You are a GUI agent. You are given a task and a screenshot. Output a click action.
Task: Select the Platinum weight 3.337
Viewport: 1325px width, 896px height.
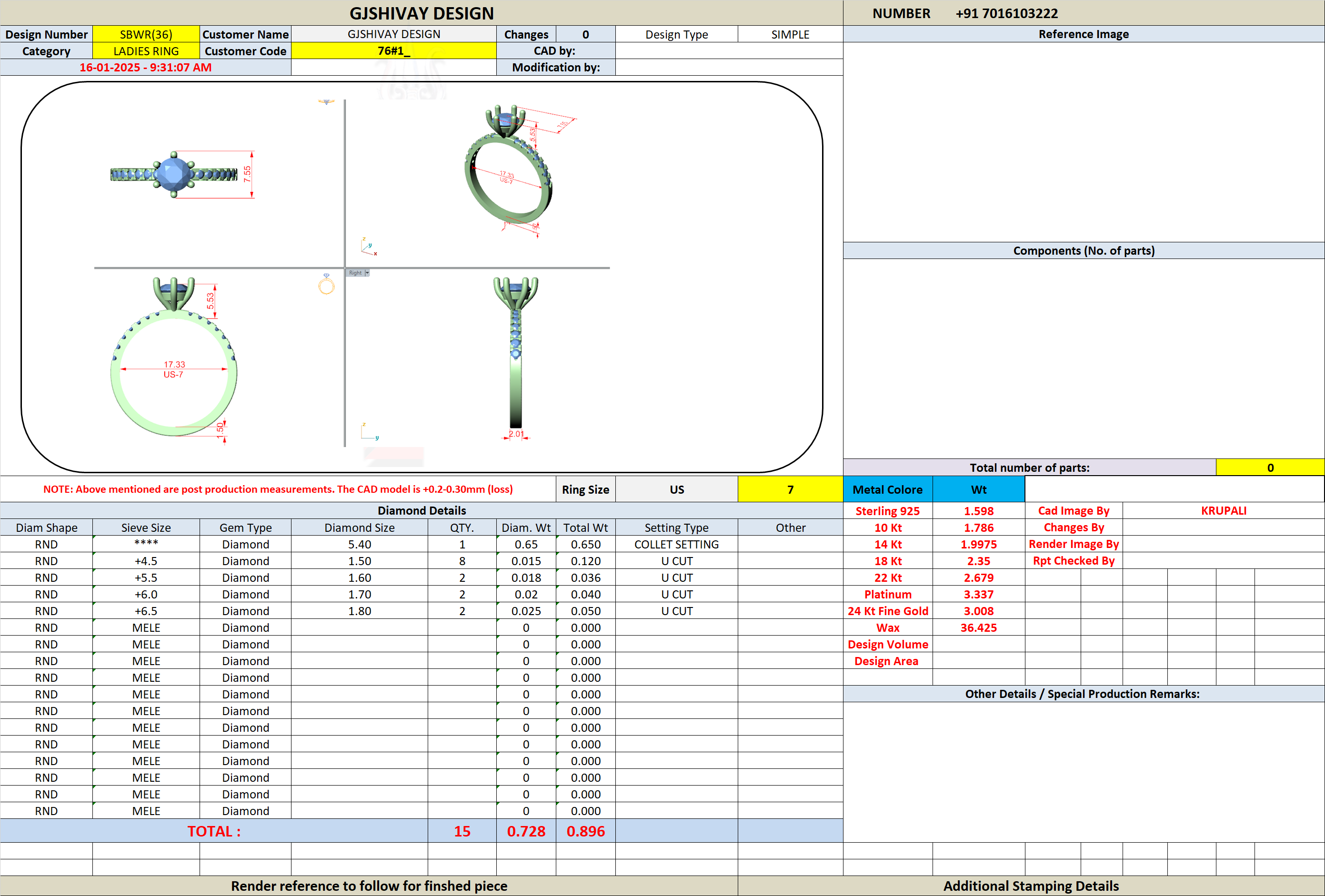[979, 594]
